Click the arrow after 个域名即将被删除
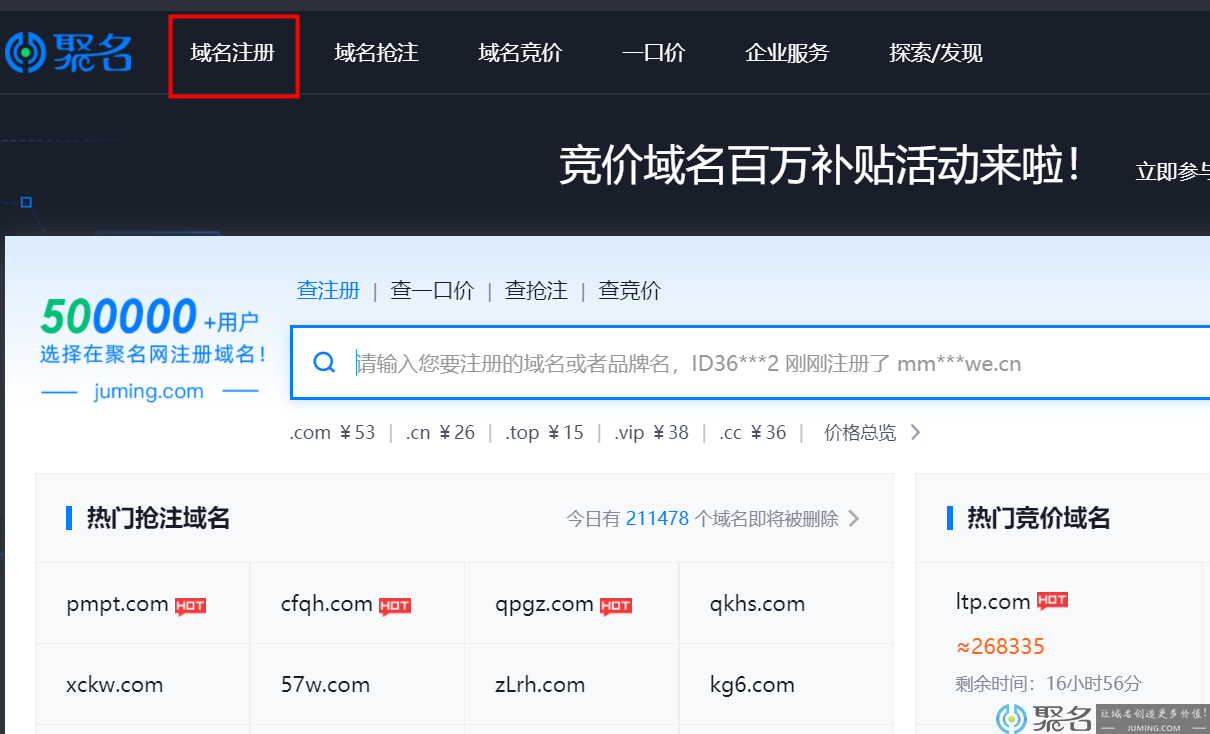The width and height of the screenshot is (1210, 734). click(x=853, y=518)
